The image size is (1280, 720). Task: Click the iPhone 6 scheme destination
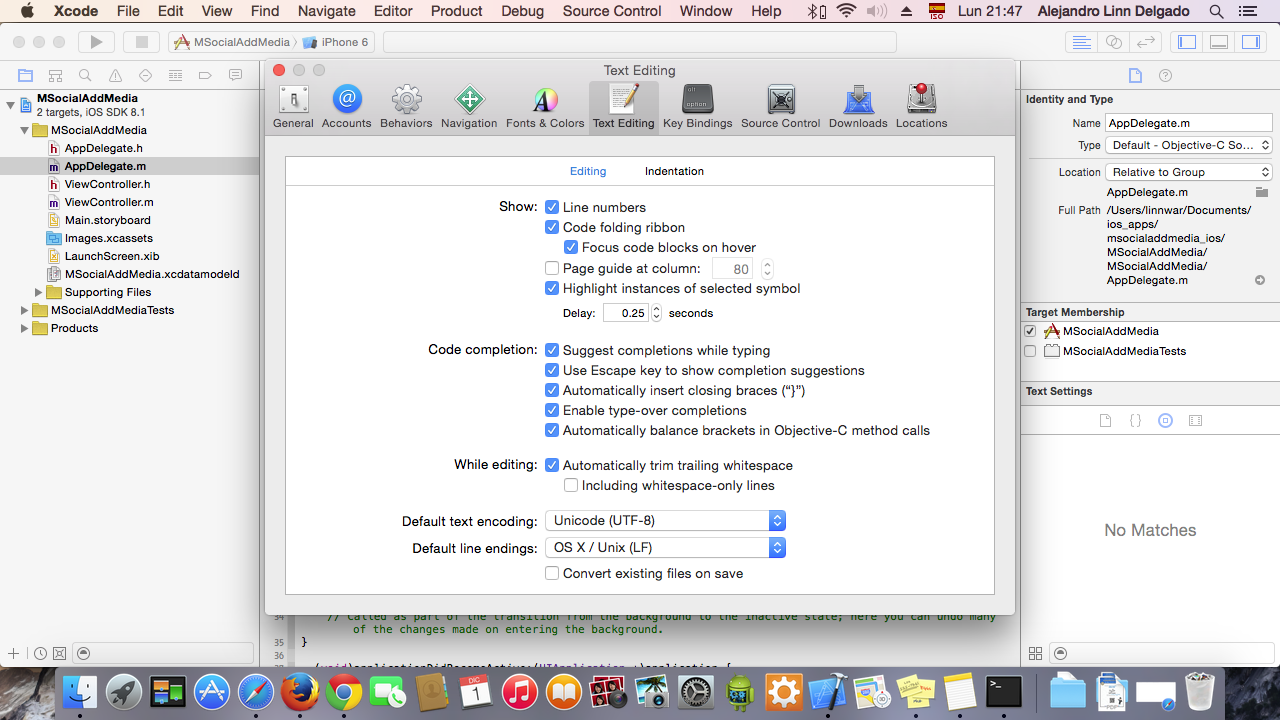pyautogui.click(x=335, y=42)
